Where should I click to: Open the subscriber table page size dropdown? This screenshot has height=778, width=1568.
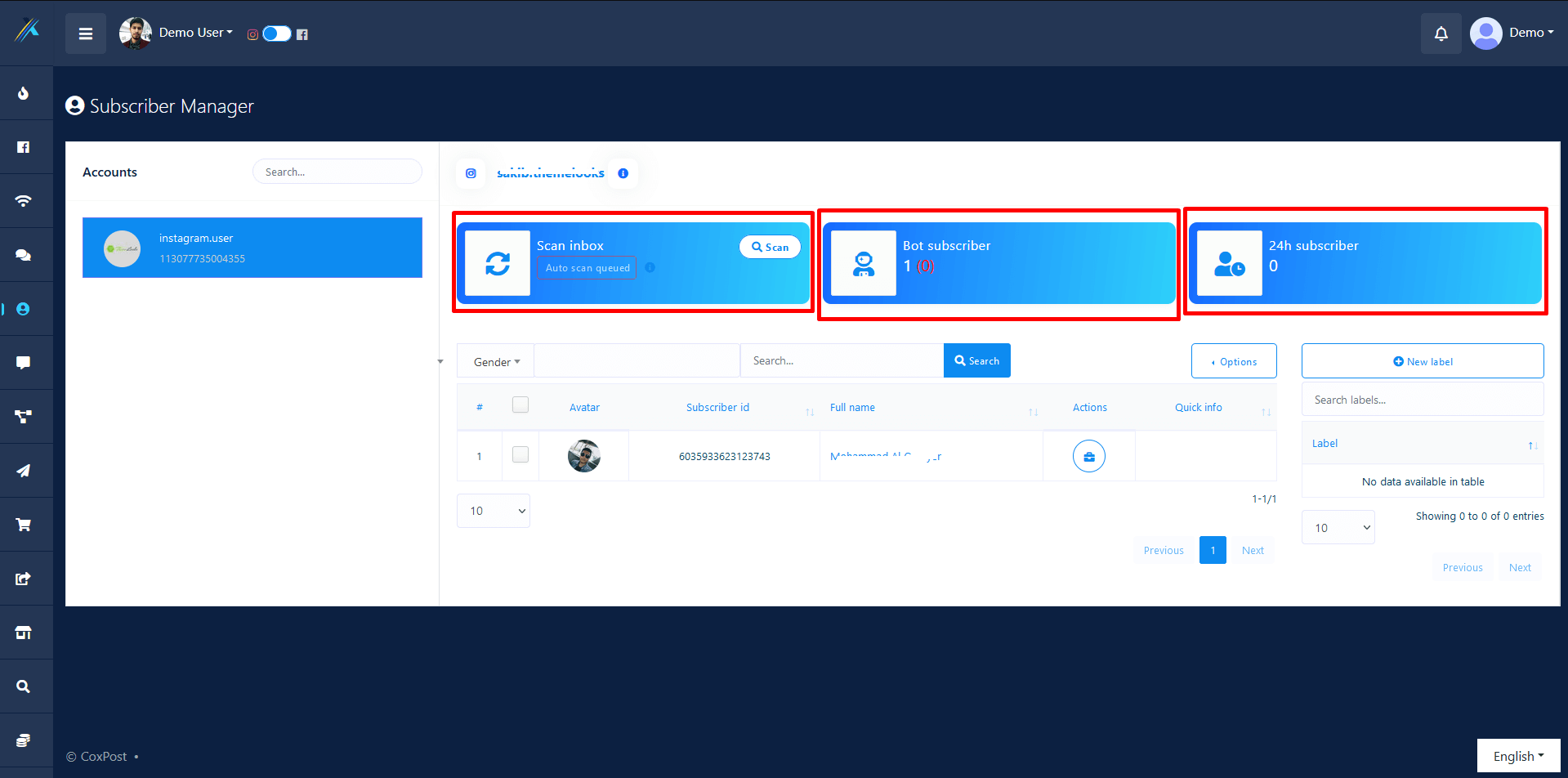tap(494, 511)
